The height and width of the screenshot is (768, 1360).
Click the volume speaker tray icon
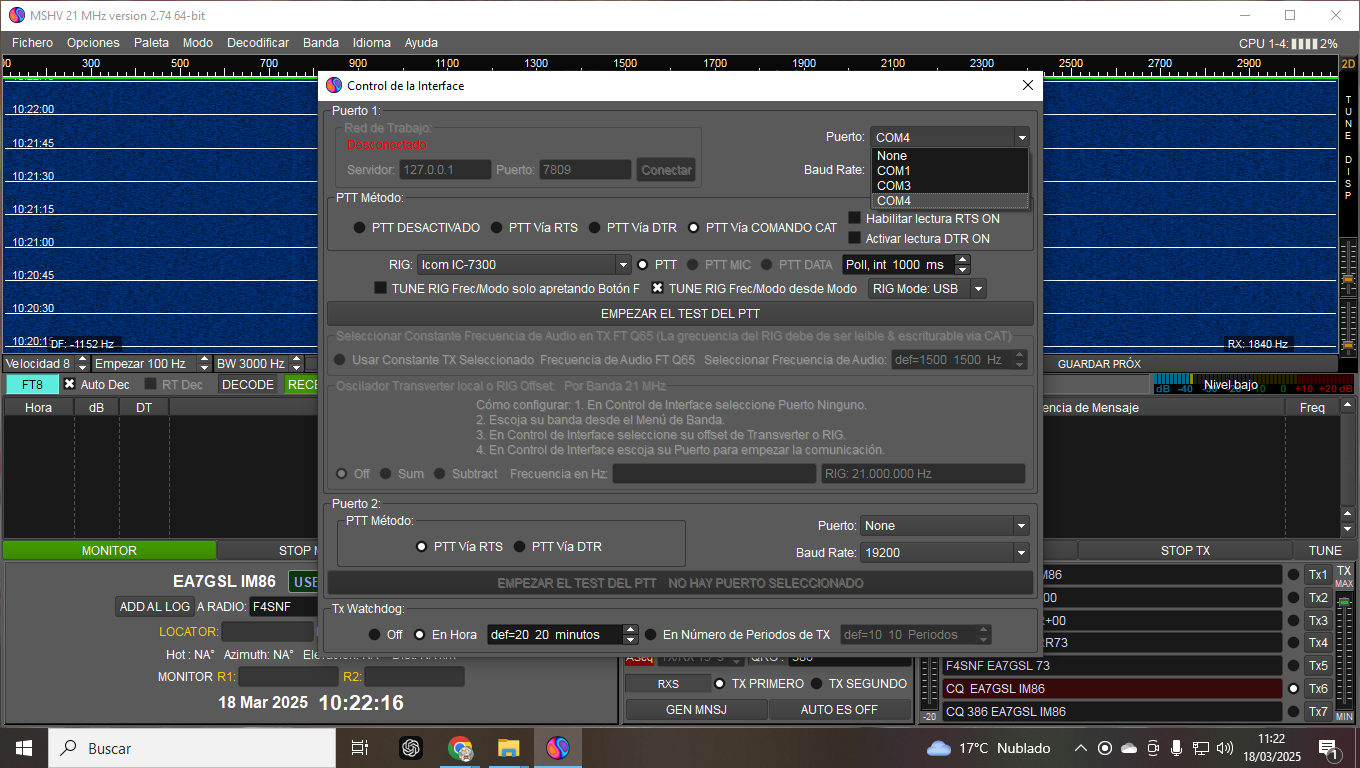1225,748
